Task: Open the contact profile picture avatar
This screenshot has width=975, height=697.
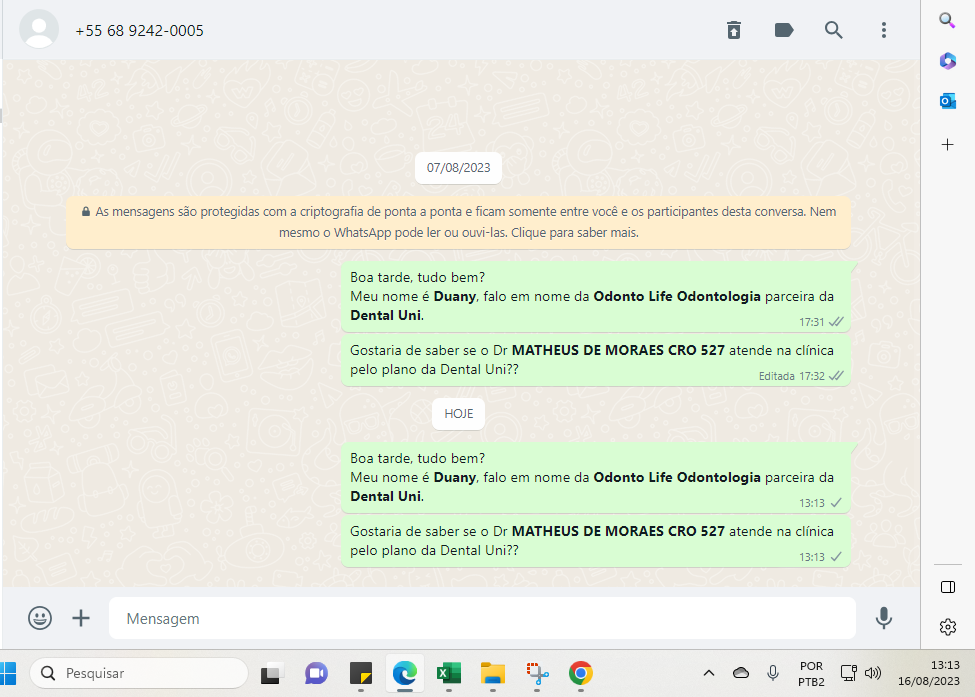Action: [39, 29]
